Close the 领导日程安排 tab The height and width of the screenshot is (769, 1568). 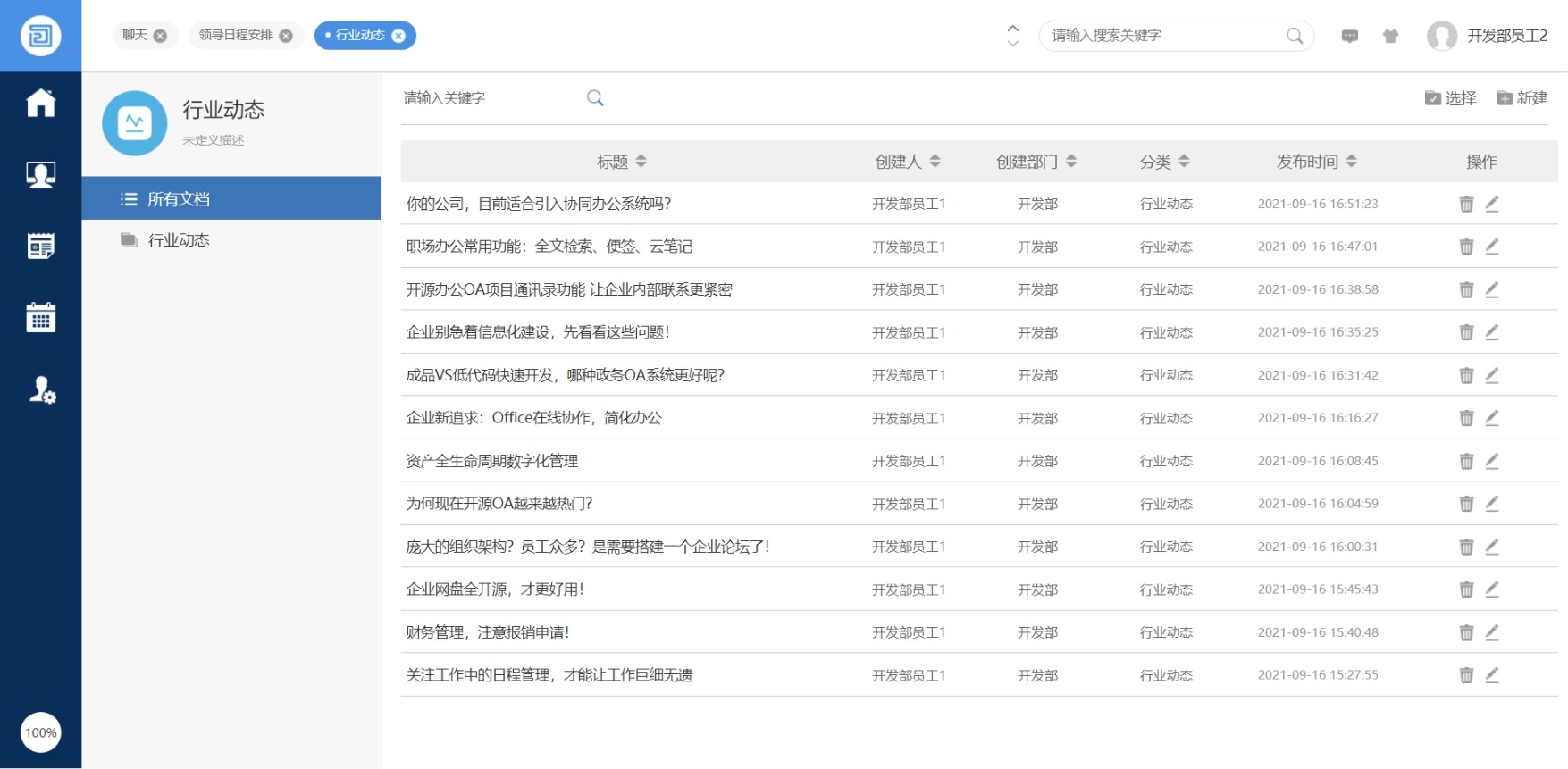[x=286, y=36]
